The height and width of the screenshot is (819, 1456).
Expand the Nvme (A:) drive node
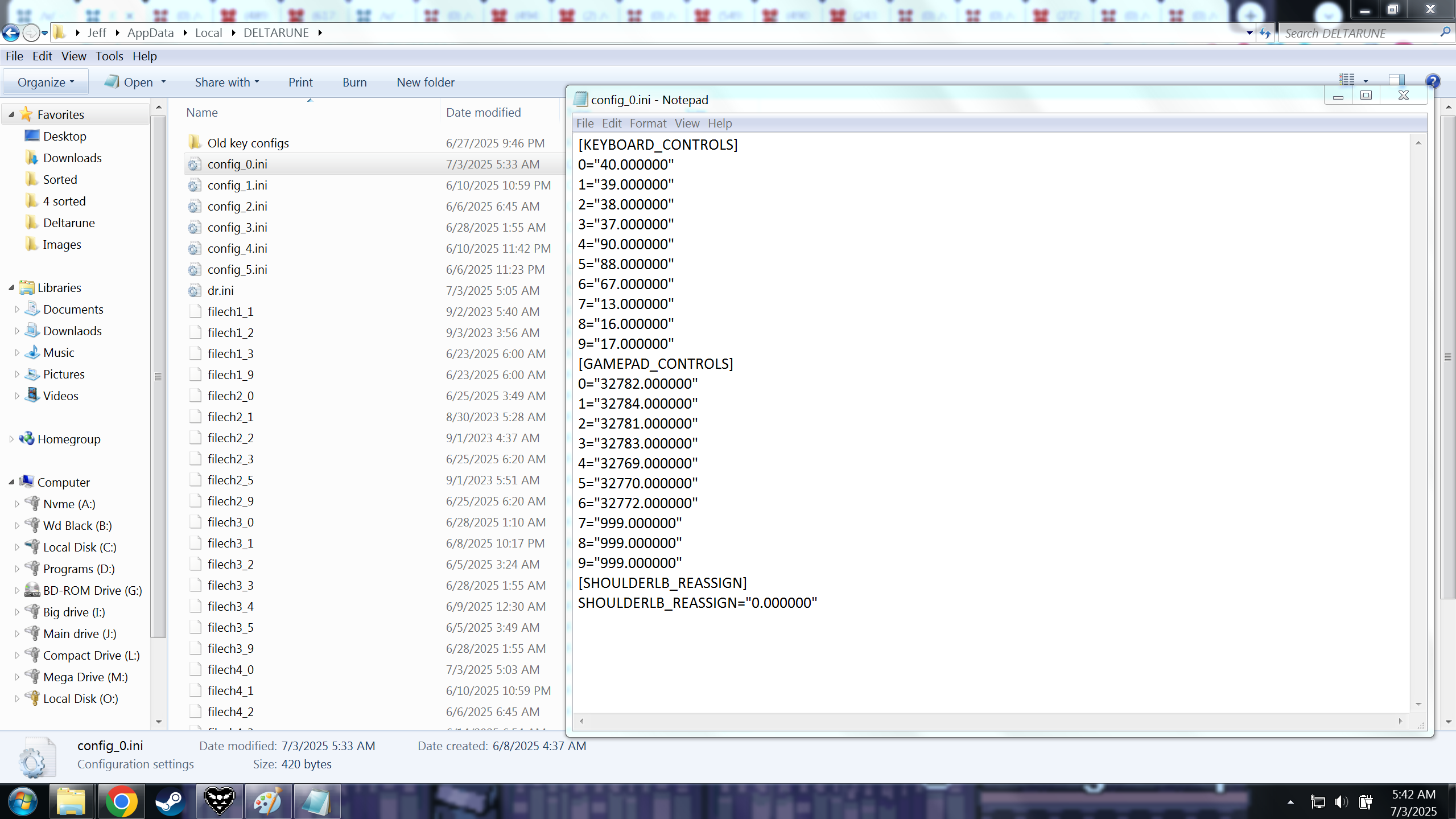[x=17, y=504]
